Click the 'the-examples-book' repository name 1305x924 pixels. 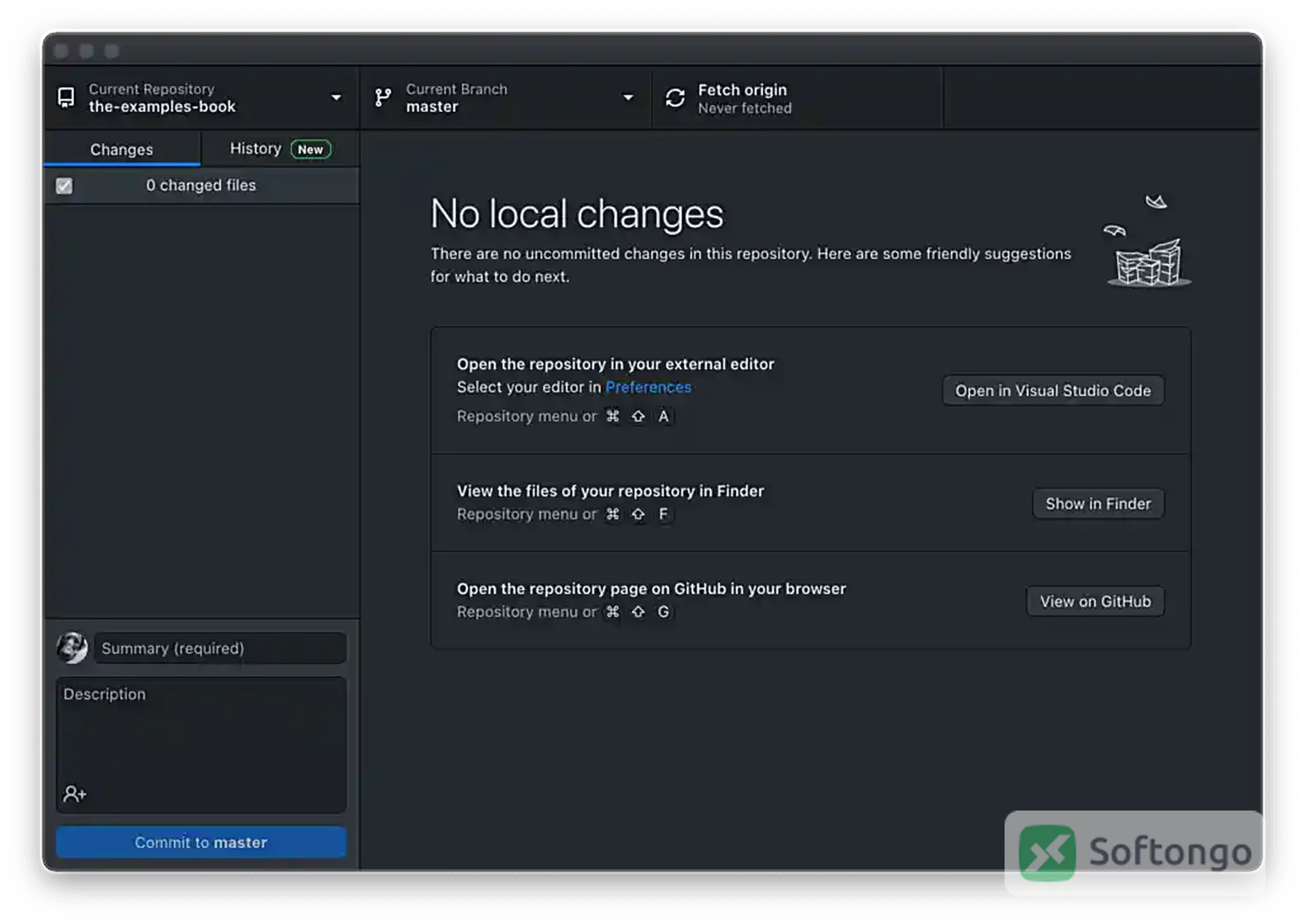[162, 107]
